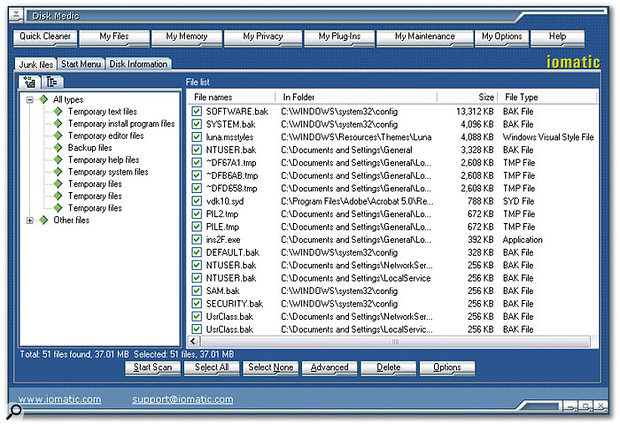Open the Quick Cleaner section
620x426 pixels.
click(x=45, y=38)
